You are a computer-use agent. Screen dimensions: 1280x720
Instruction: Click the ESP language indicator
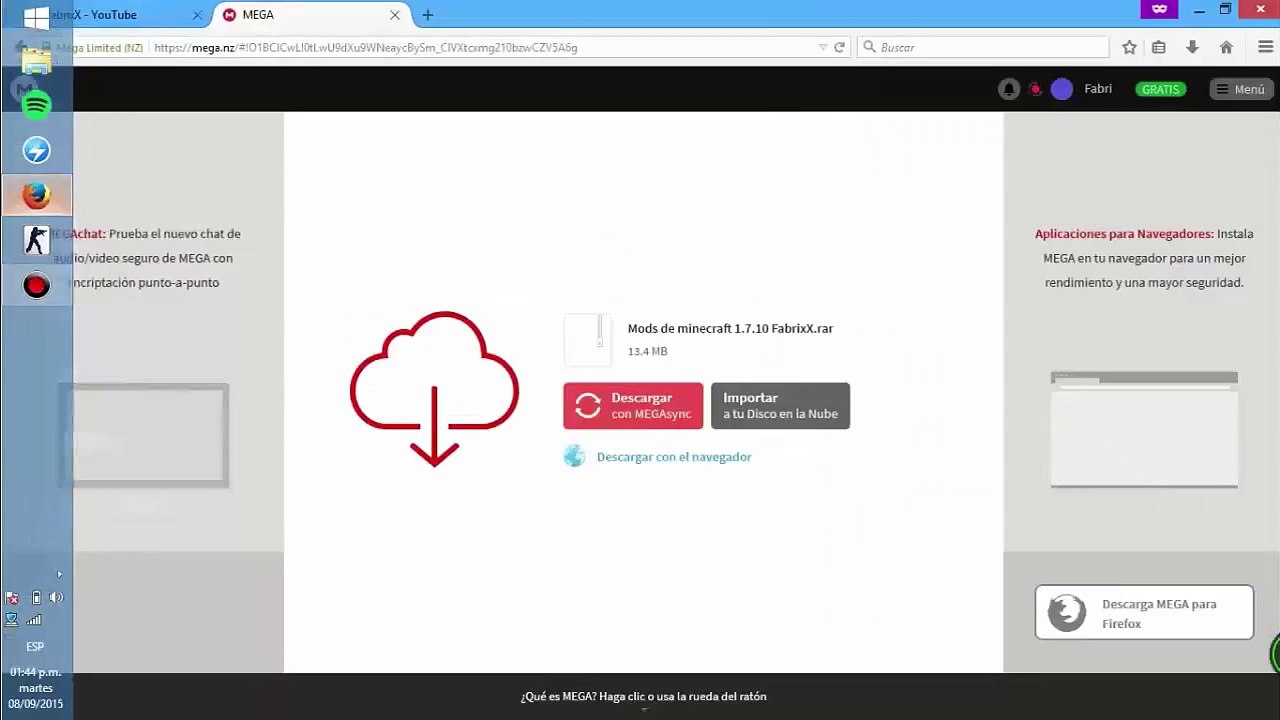click(35, 647)
